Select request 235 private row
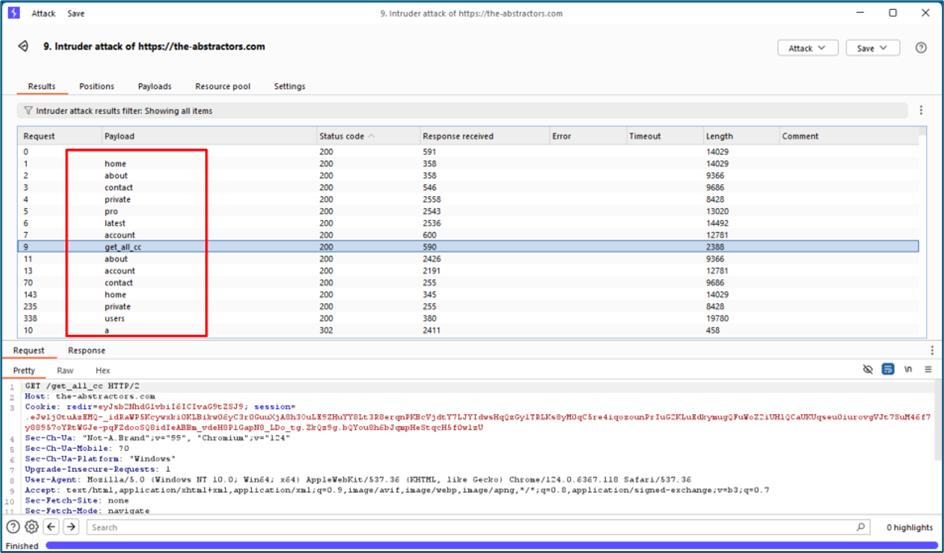 coord(468,306)
